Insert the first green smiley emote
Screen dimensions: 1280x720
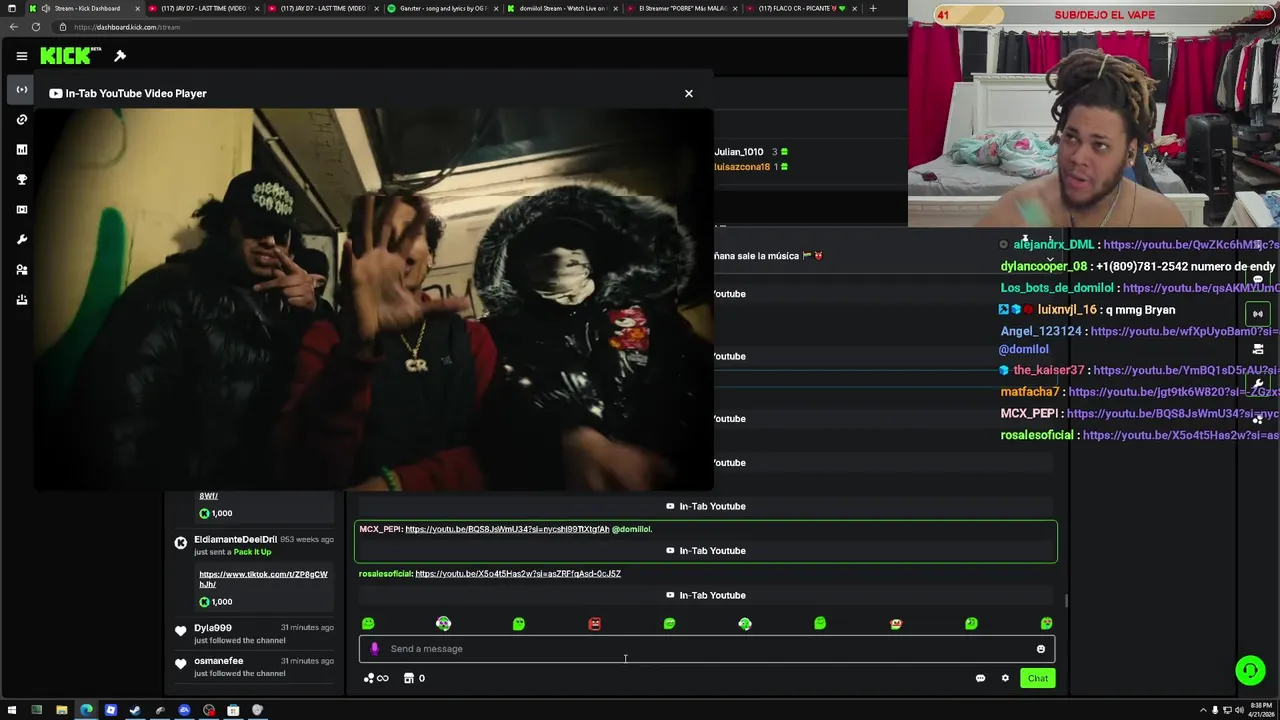coord(368,624)
